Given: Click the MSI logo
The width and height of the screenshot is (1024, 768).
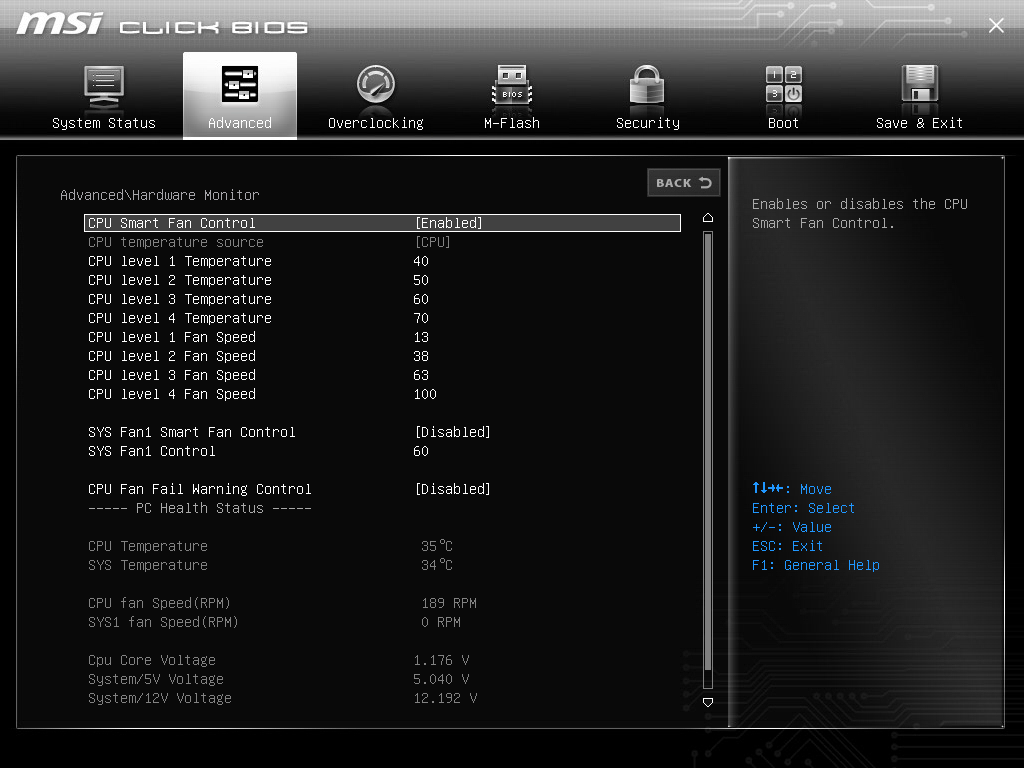Looking at the screenshot, I should 60,24.
